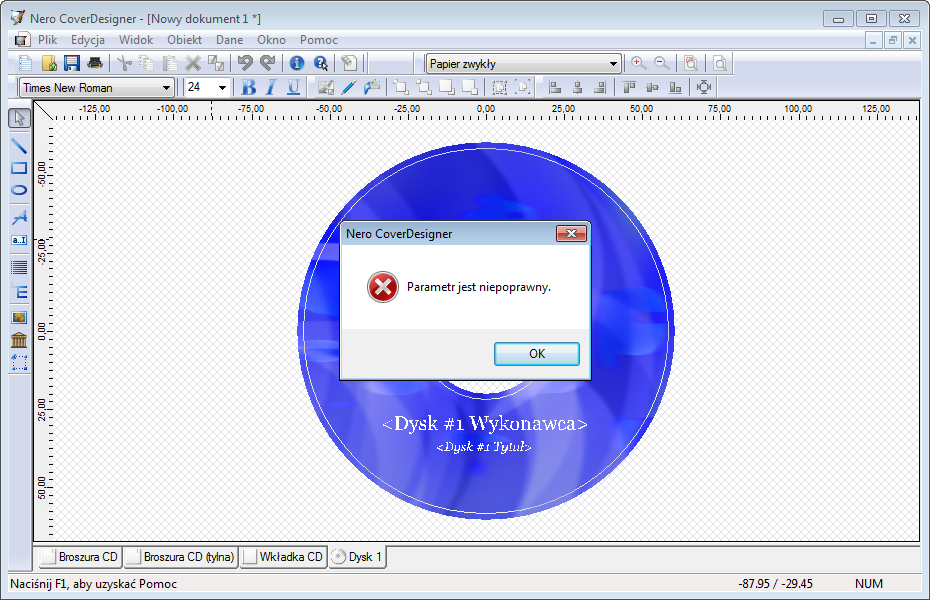The height and width of the screenshot is (600, 930).
Task: Select the Ellipse tool
Action: pyautogui.click(x=19, y=190)
